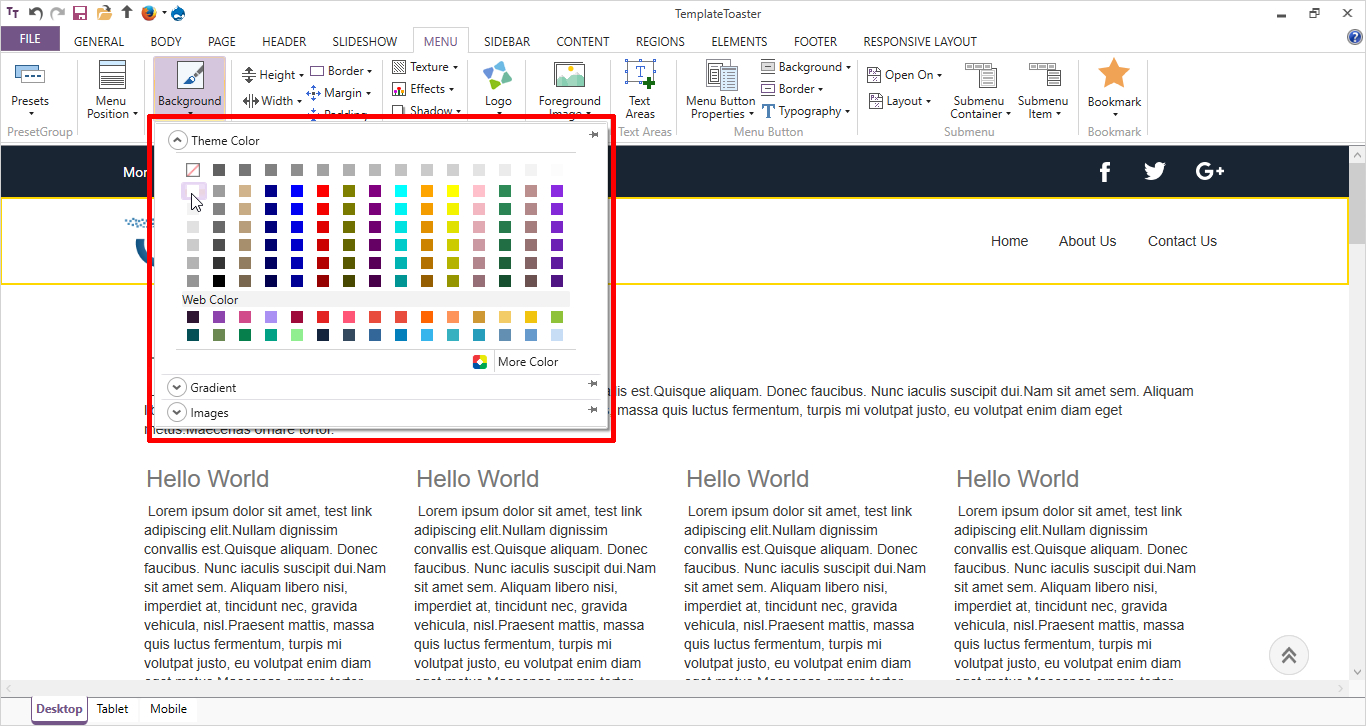
Task: Switch to Tablet view
Action: click(x=112, y=709)
